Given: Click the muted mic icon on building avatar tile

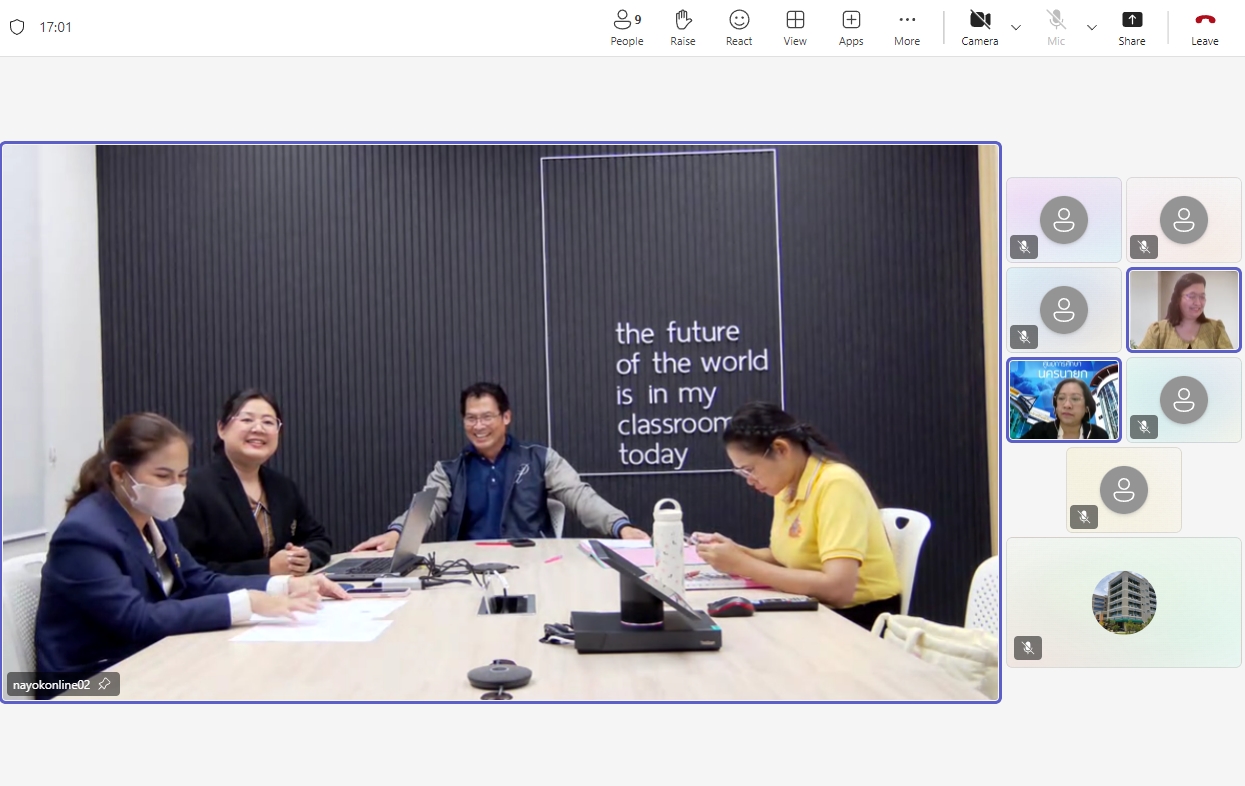Looking at the screenshot, I should pos(1027,647).
